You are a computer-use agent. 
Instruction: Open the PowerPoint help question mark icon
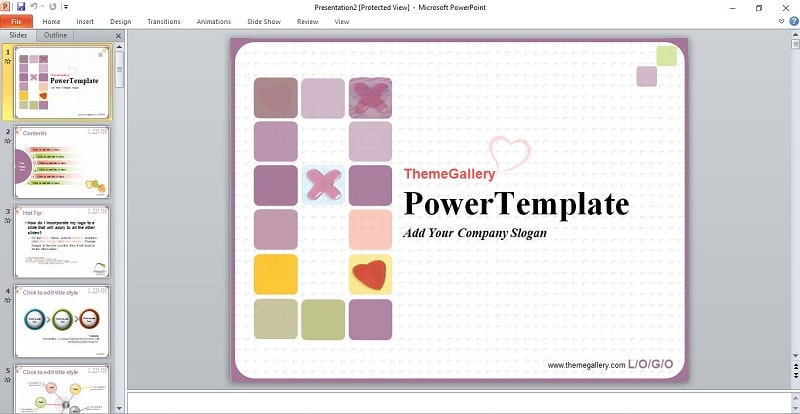794,21
